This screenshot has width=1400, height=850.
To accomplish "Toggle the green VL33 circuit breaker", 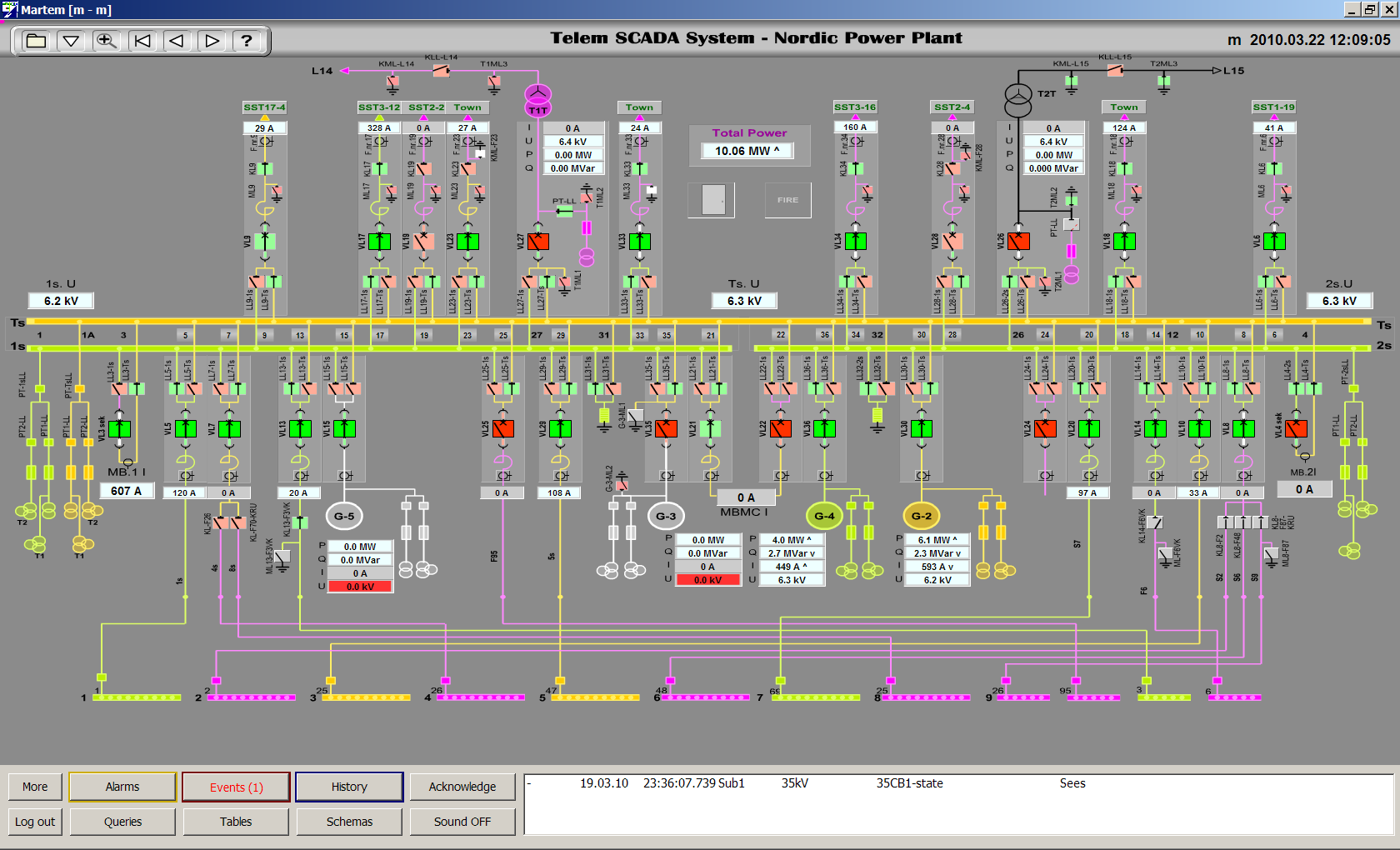I will click(639, 242).
